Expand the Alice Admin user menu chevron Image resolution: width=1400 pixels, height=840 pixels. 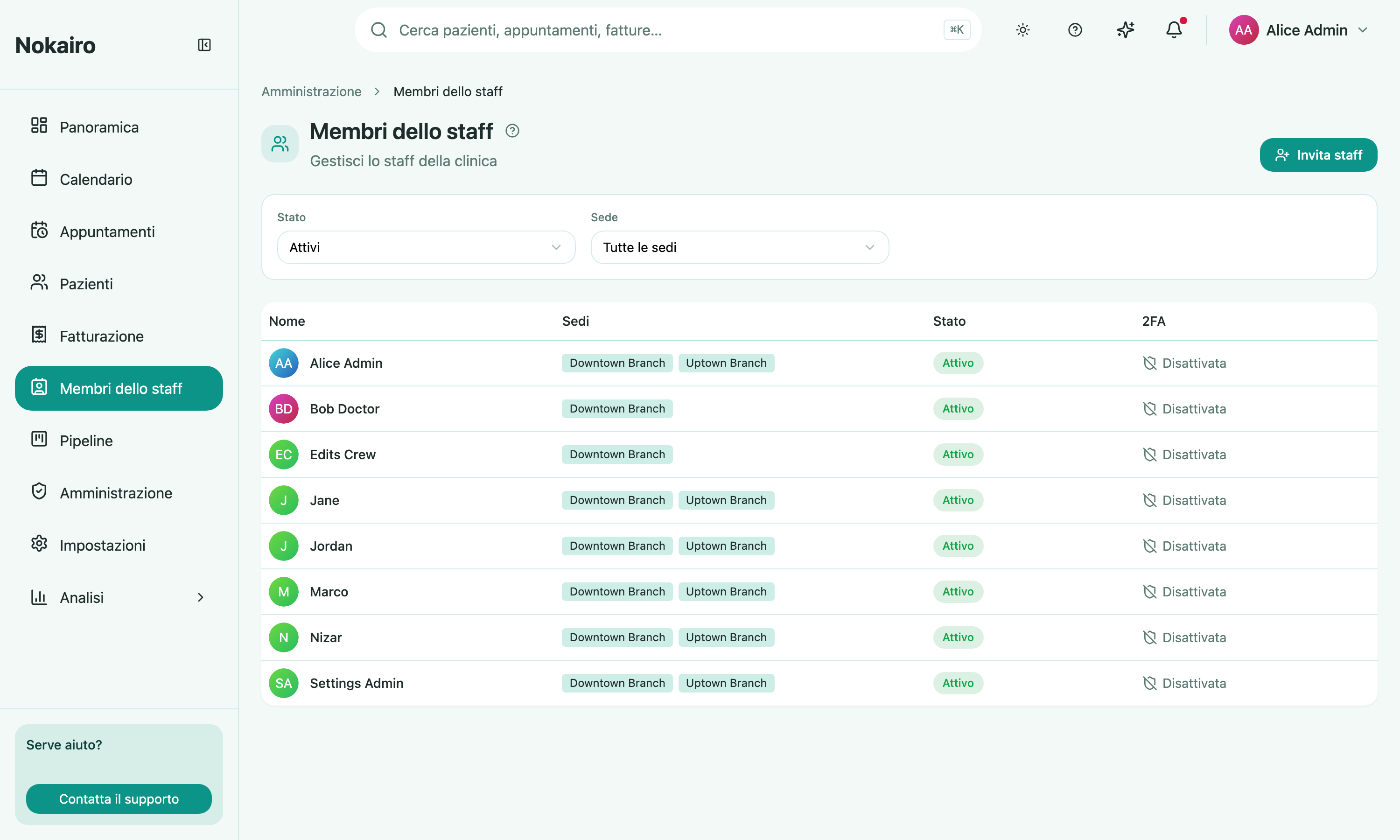tap(1363, 30)
